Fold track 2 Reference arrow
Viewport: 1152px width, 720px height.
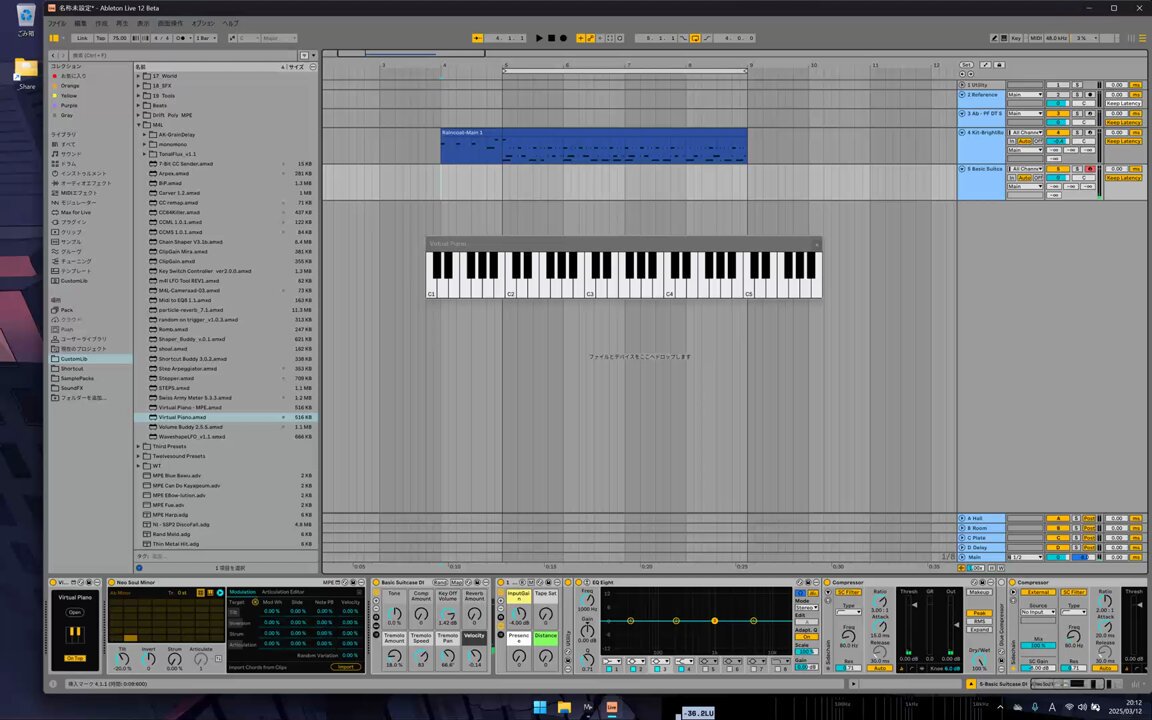pyautogui.click(x=962, y=95)
